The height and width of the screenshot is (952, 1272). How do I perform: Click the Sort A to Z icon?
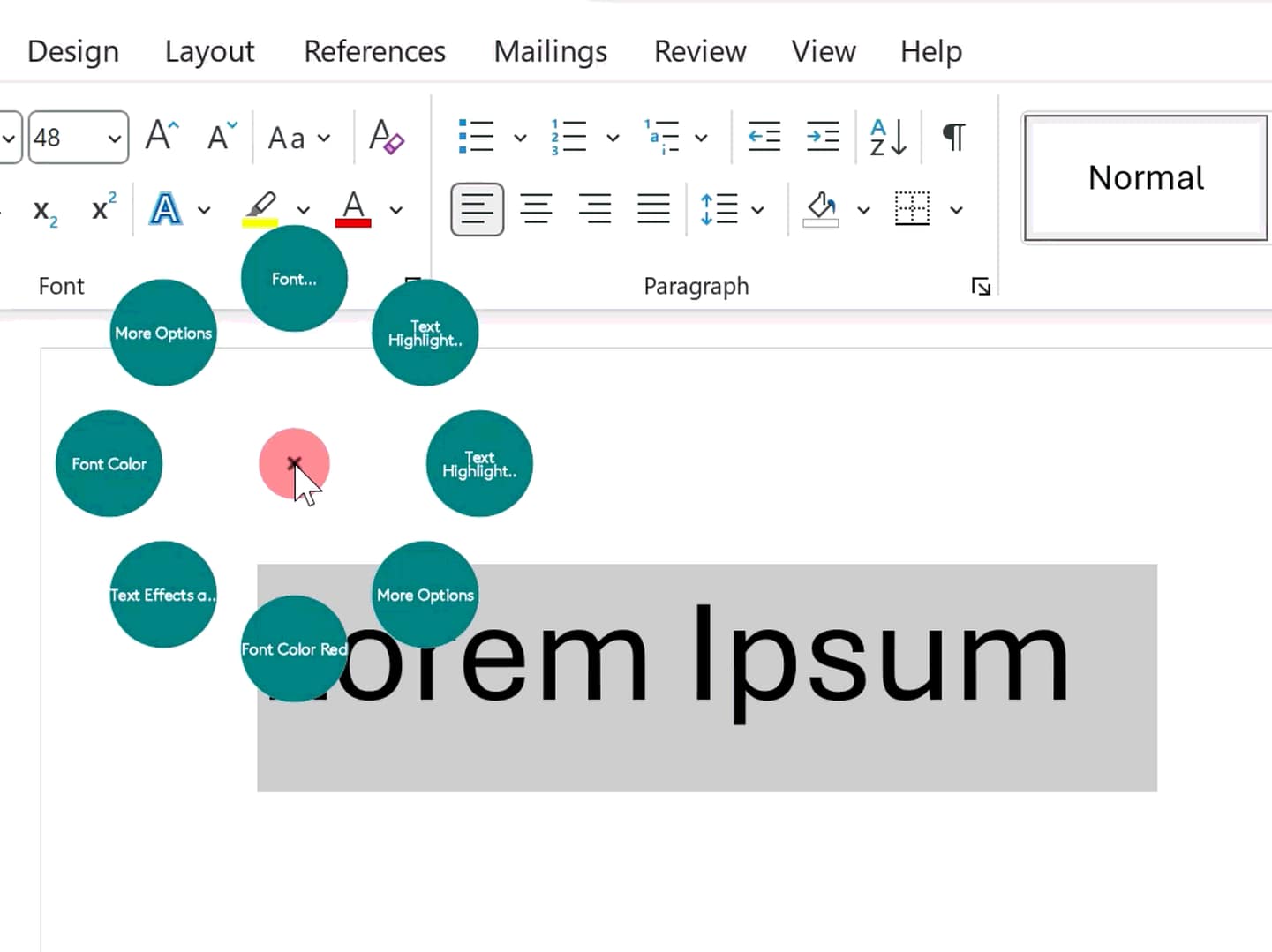[x=888, y=137]
